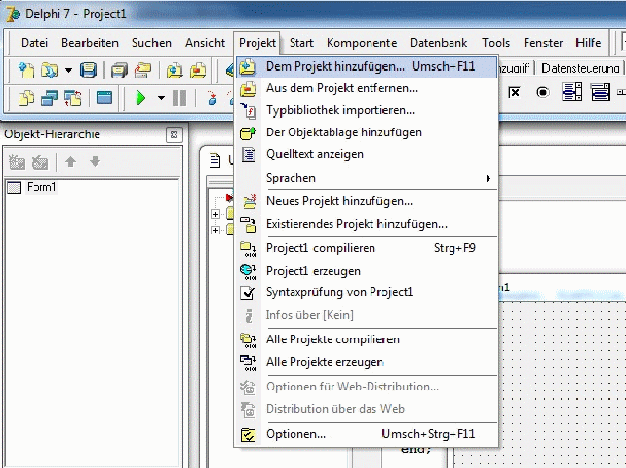626x468 pixels.
Task: Select the CheckBox component in the palette
Action: pos(516,93)
